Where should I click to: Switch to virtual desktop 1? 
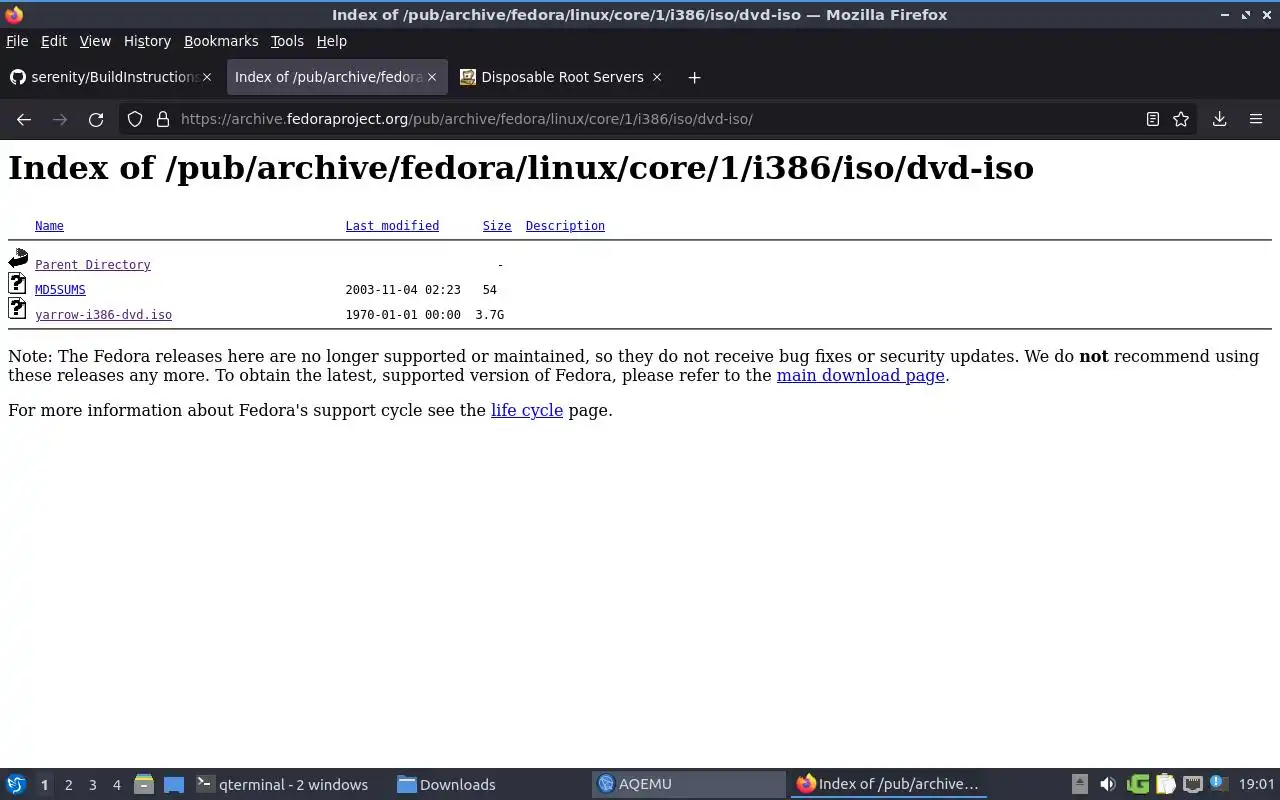44,785
